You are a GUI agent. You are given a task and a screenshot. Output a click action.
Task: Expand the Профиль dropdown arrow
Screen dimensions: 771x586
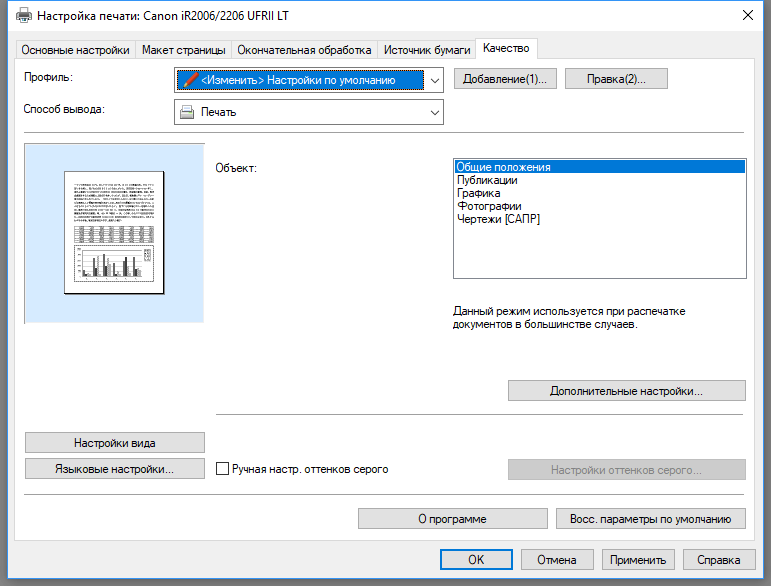[435, 81]
